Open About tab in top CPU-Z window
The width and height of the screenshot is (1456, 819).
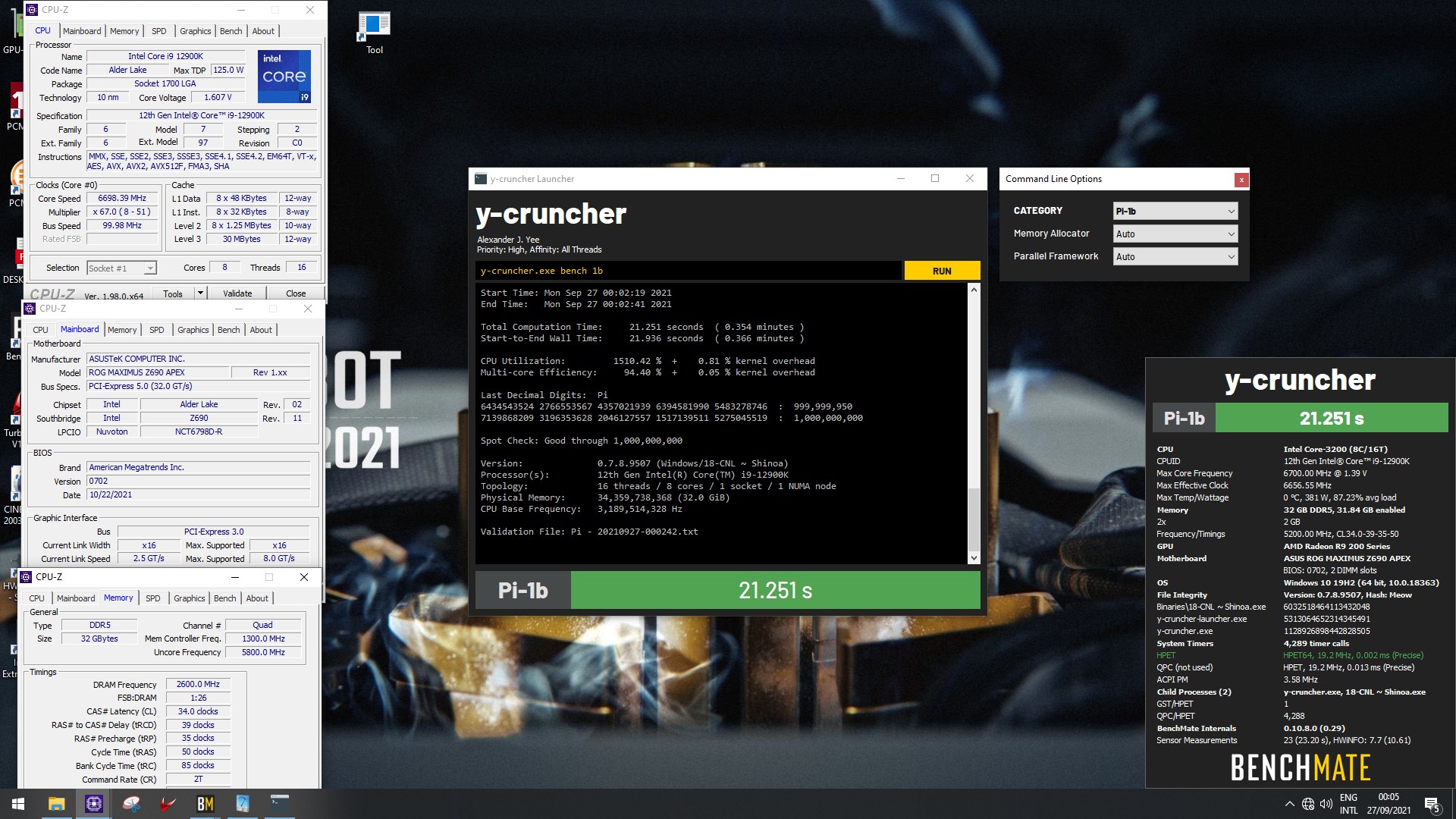263,31
